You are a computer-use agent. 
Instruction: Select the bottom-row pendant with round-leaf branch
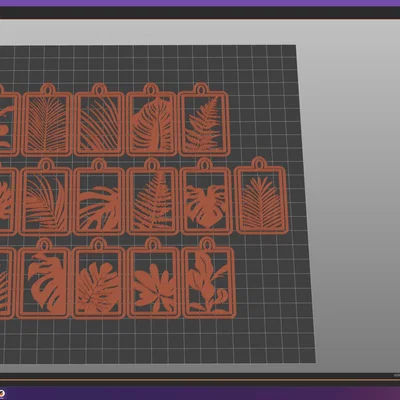click(x=209, y=278)
